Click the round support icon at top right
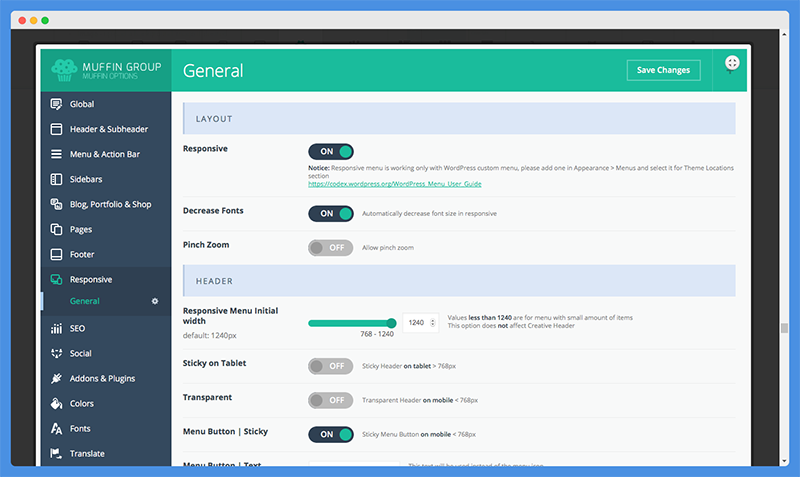Viewport: 800px width, 477px height. [732, 63]
